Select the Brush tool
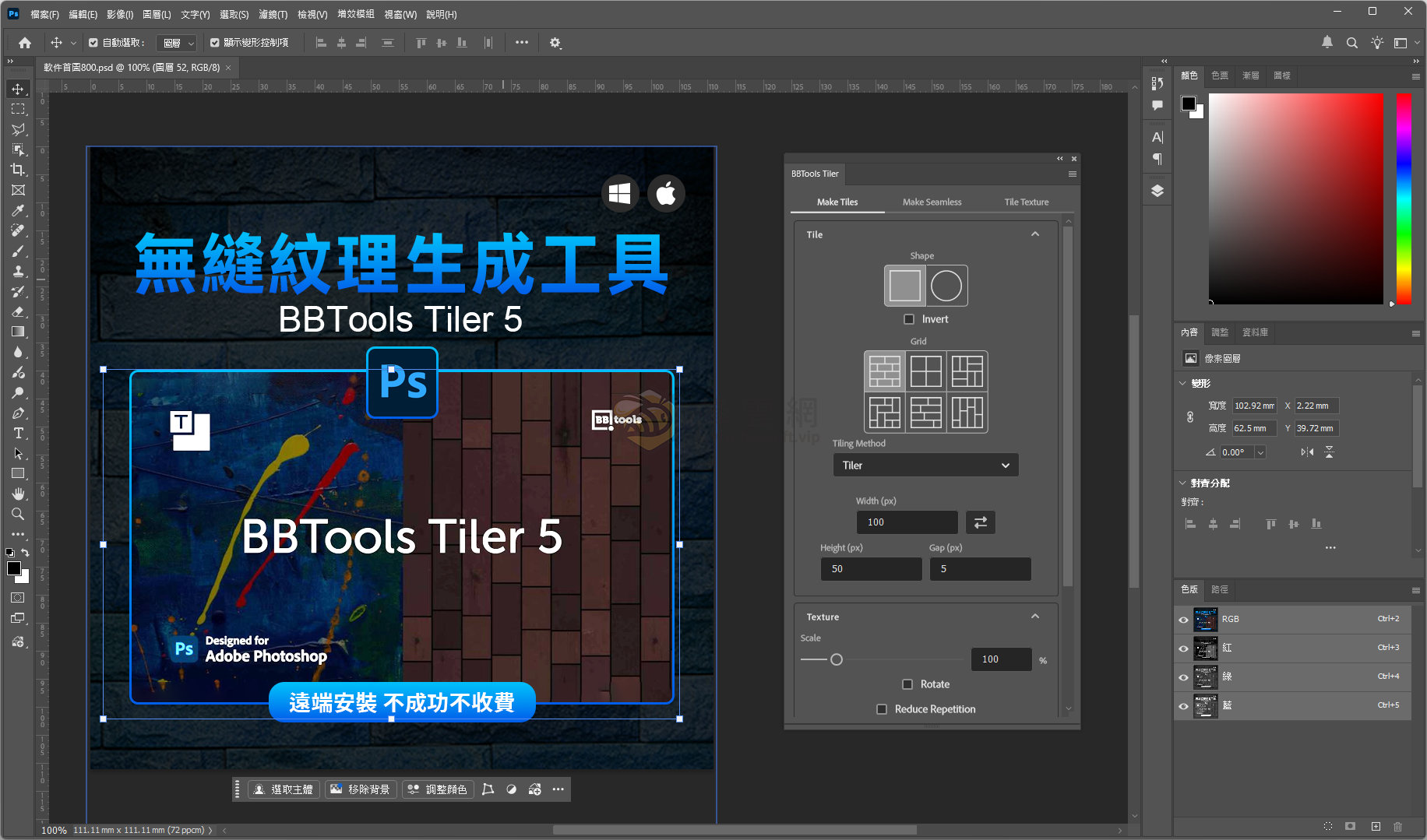 point(18,251)
